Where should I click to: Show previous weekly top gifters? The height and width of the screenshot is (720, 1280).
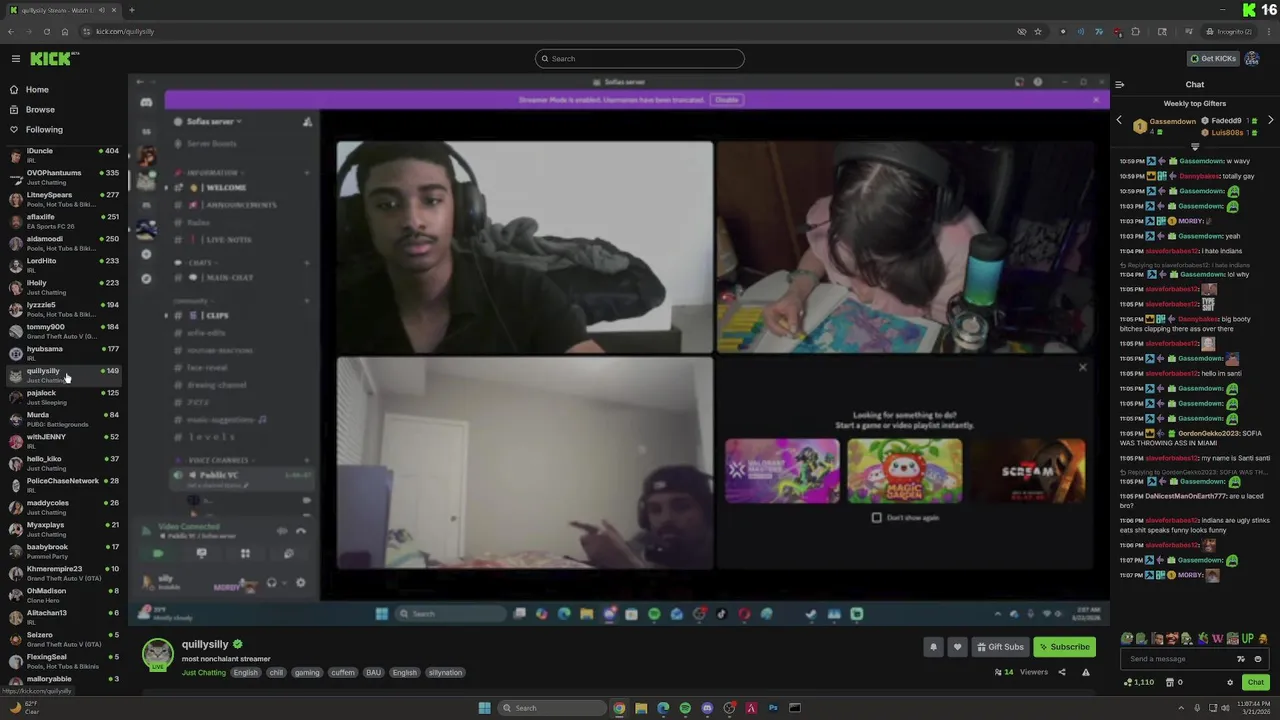pos(1119,120)
